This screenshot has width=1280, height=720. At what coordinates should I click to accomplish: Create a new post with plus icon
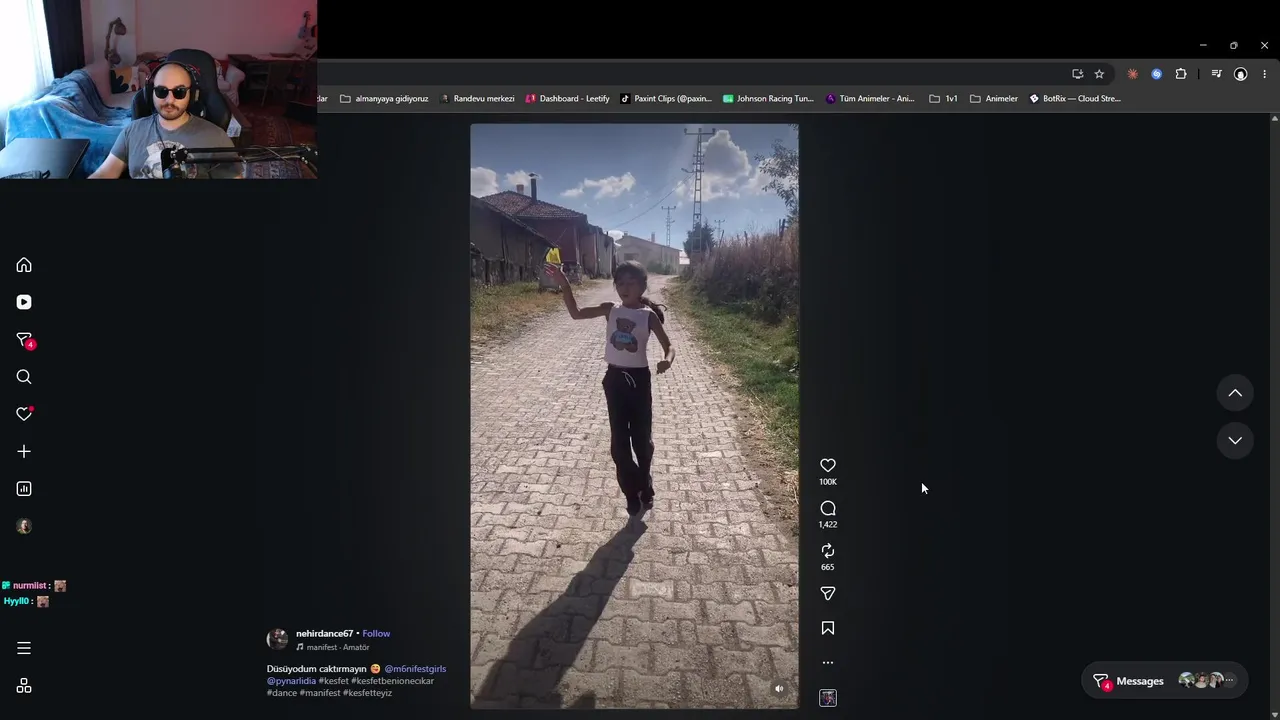coord(24,451)
